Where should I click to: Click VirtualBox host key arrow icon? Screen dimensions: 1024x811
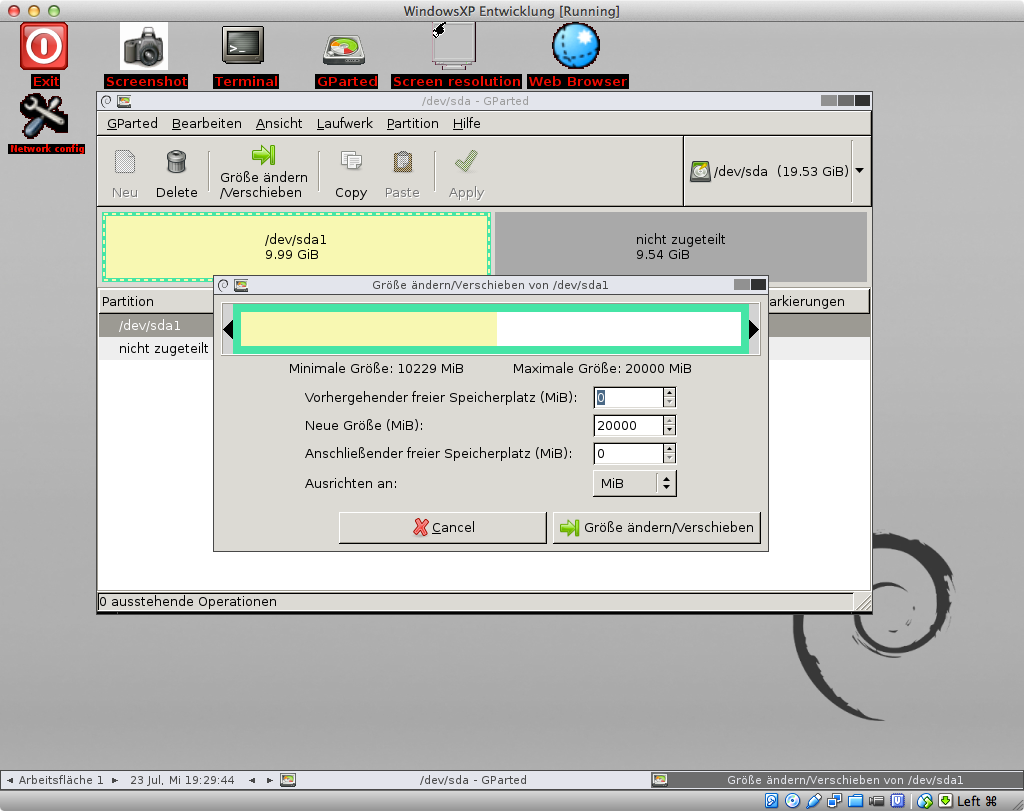tap(945, 801)
